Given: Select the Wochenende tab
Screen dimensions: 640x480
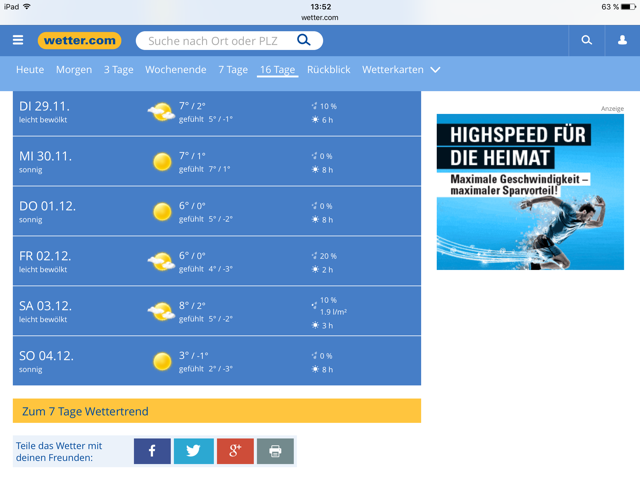Looking at the screenshot, I should (176, 70).
